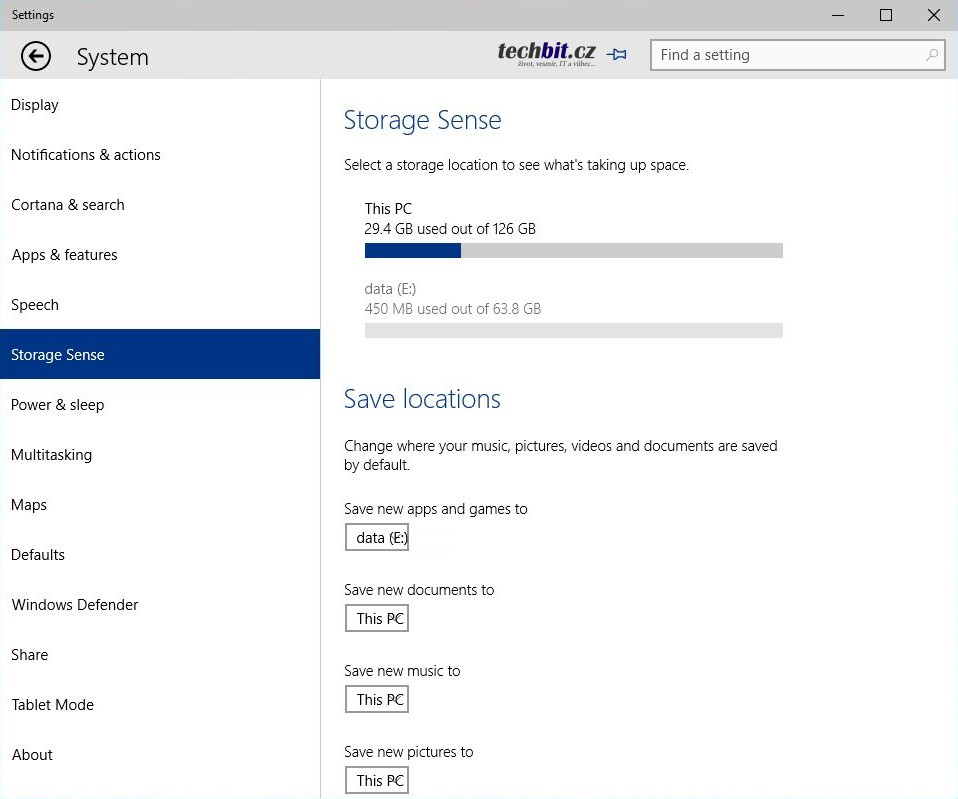Open the Display settings section
The image size is (958, 799).
coord(35,105)
